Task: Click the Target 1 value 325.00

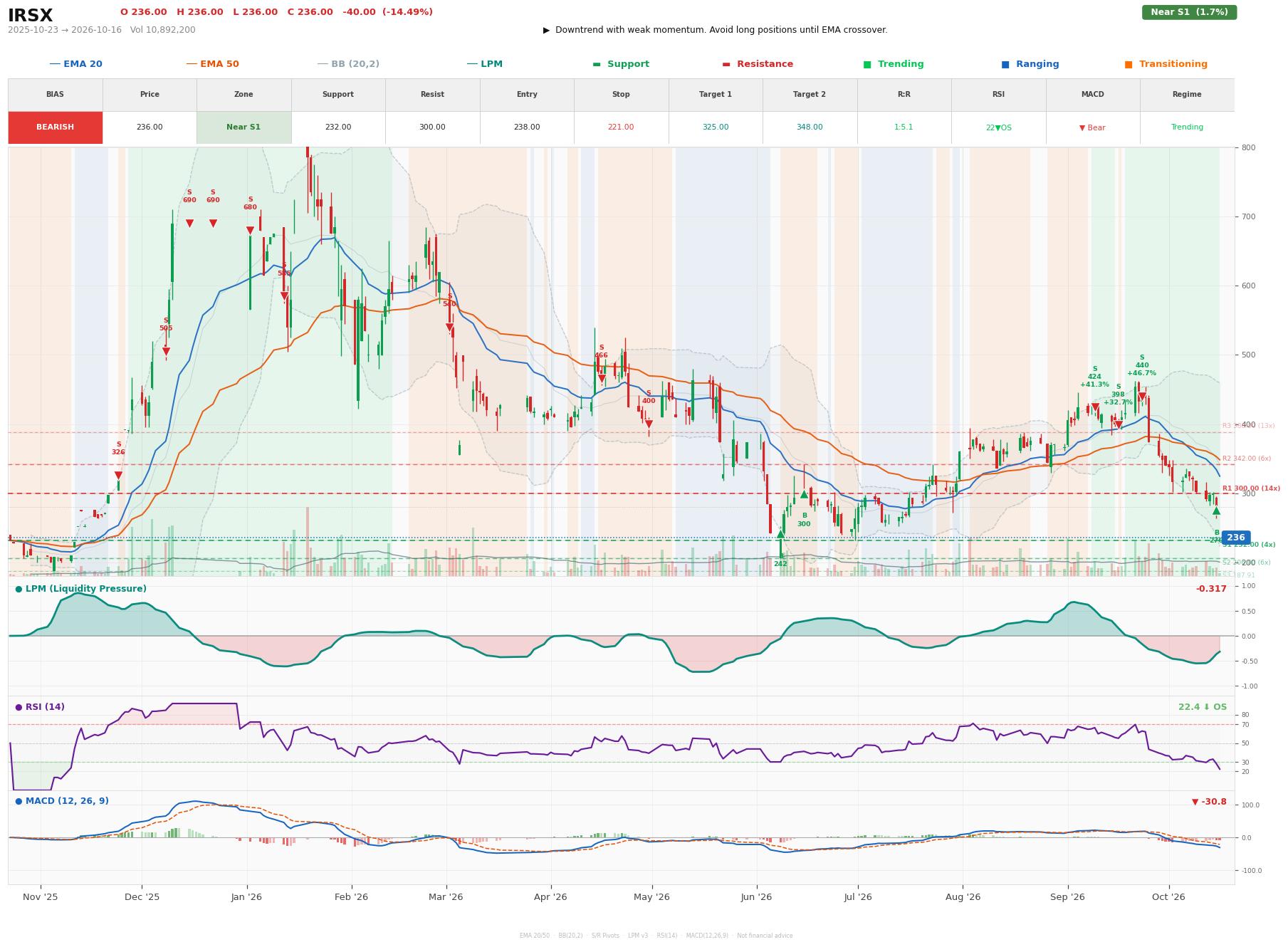Action: (x=716, y=127)
